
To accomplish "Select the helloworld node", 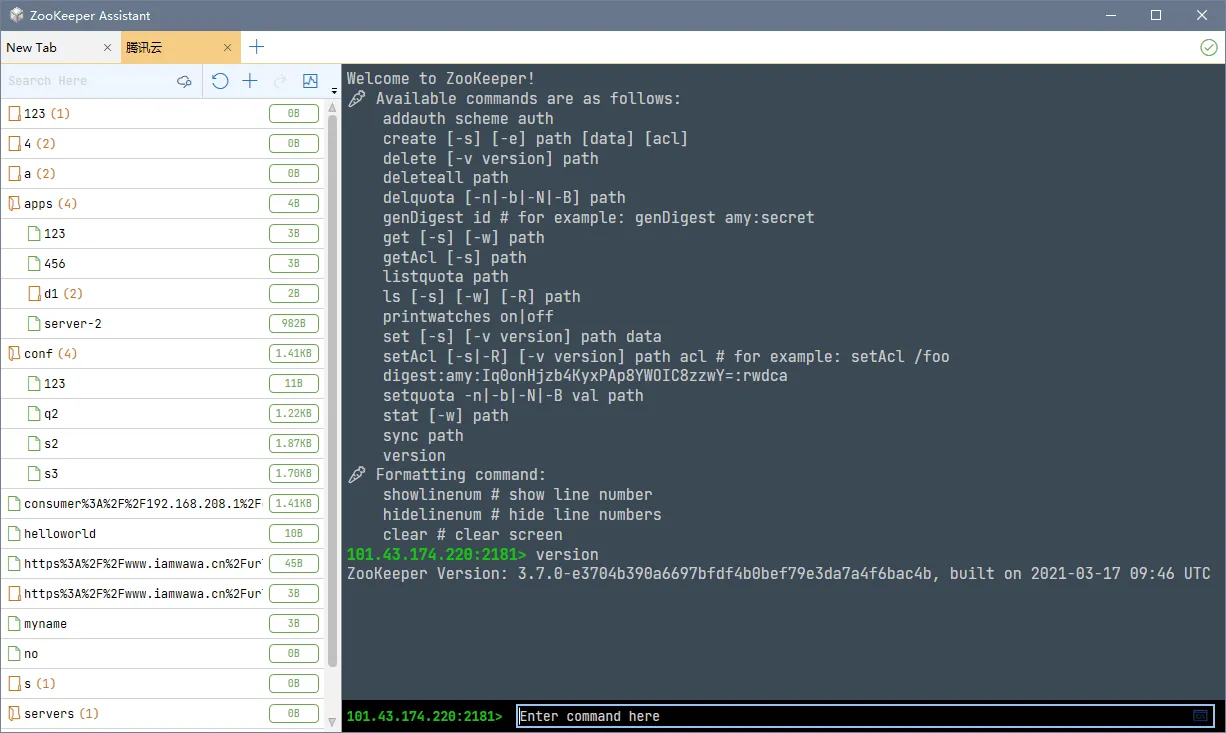I will [x=162, y=534].
